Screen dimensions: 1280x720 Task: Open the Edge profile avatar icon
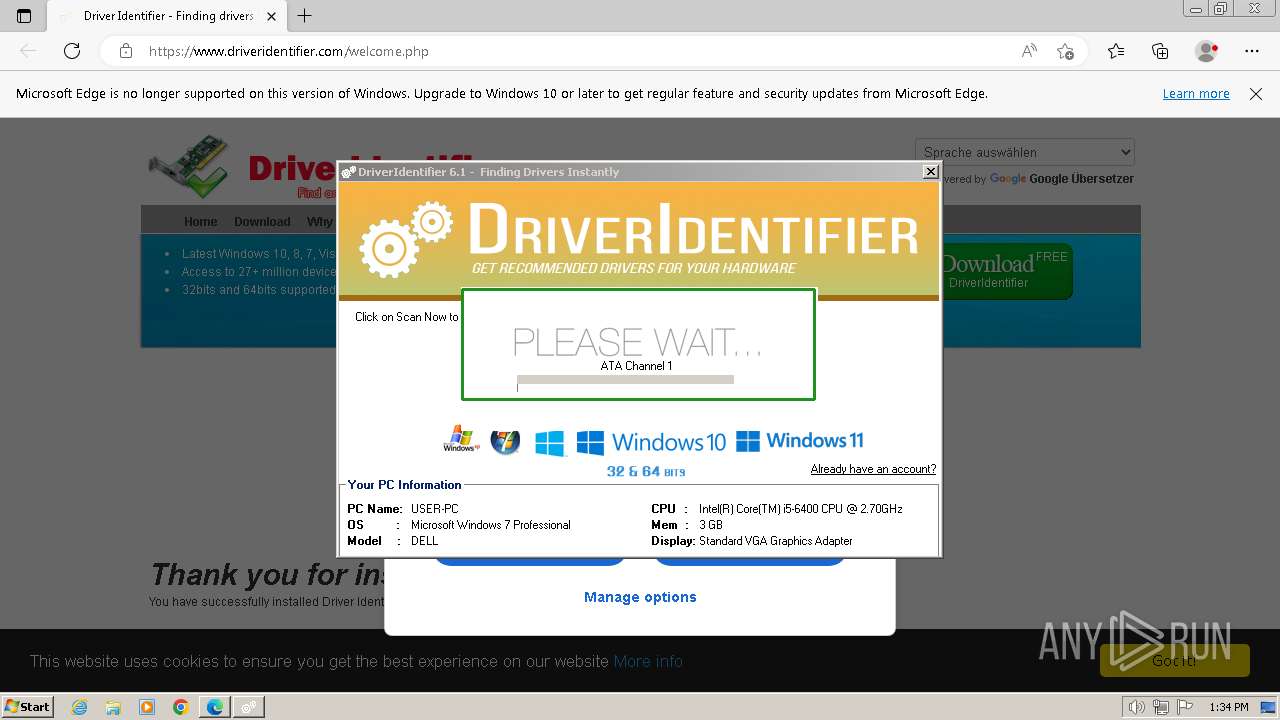pos(1207,51)
